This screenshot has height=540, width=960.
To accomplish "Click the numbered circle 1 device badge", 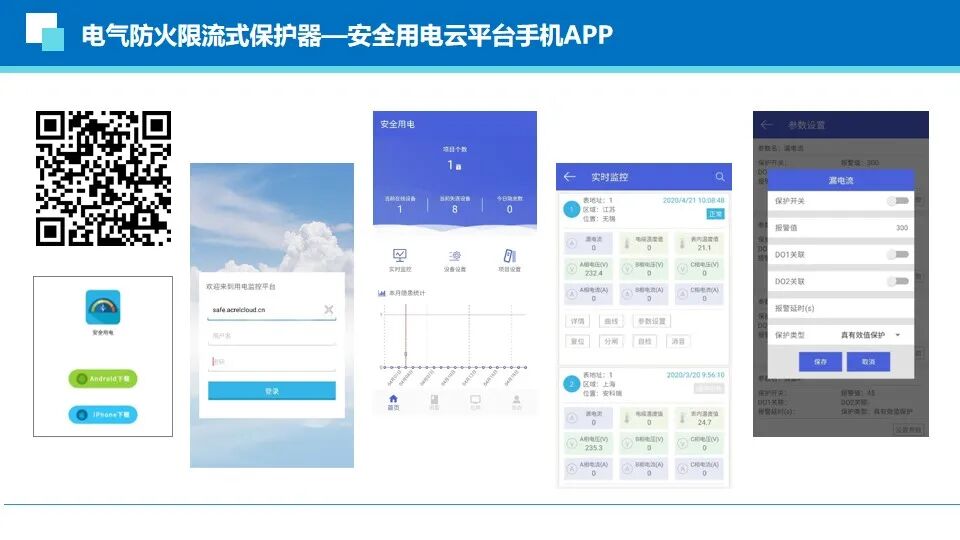I will click(571, 210).
